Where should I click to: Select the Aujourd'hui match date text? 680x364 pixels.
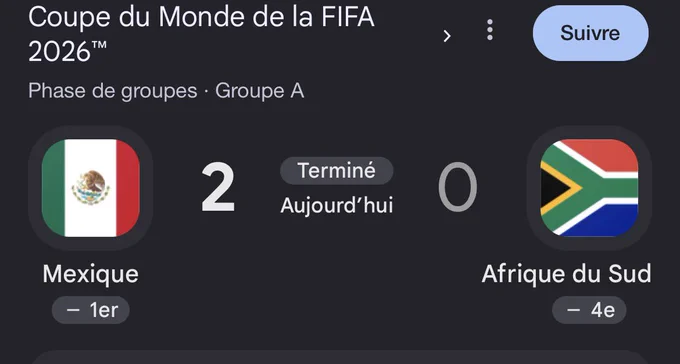coord(337,205)
